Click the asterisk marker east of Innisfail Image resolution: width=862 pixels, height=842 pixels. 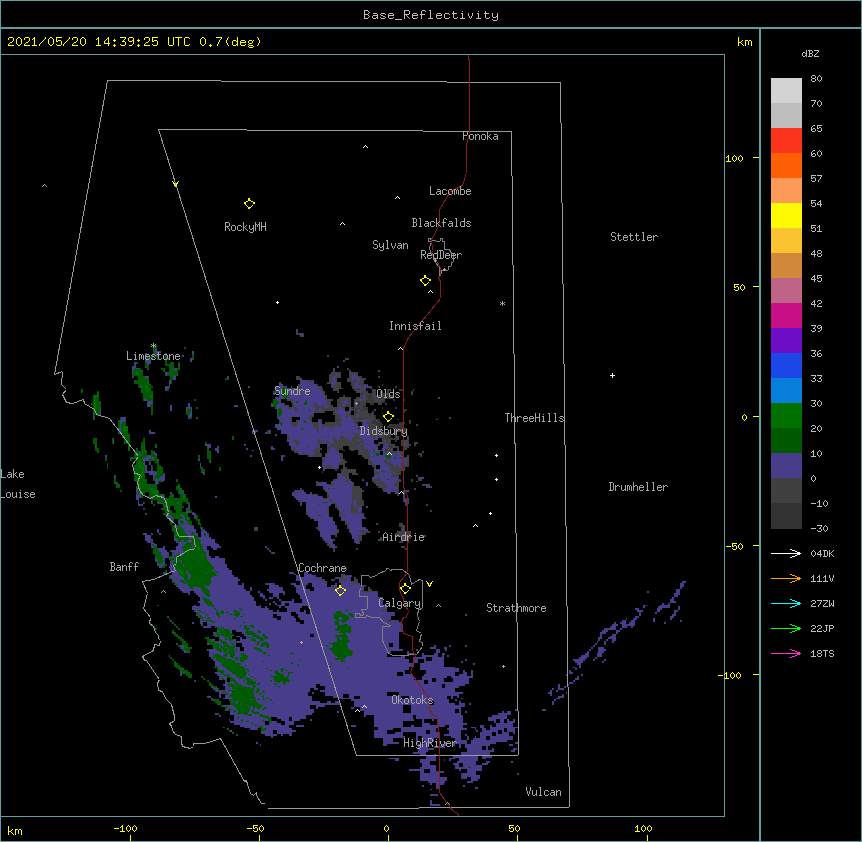tap(502, 304)
